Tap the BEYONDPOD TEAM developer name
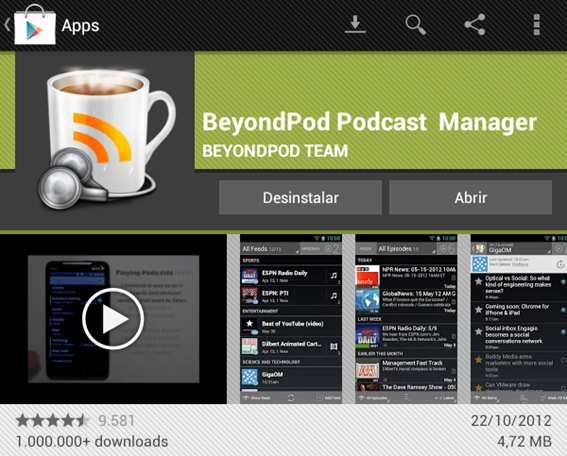This screenshot has height=456, width=567. (x=275, y=151)
